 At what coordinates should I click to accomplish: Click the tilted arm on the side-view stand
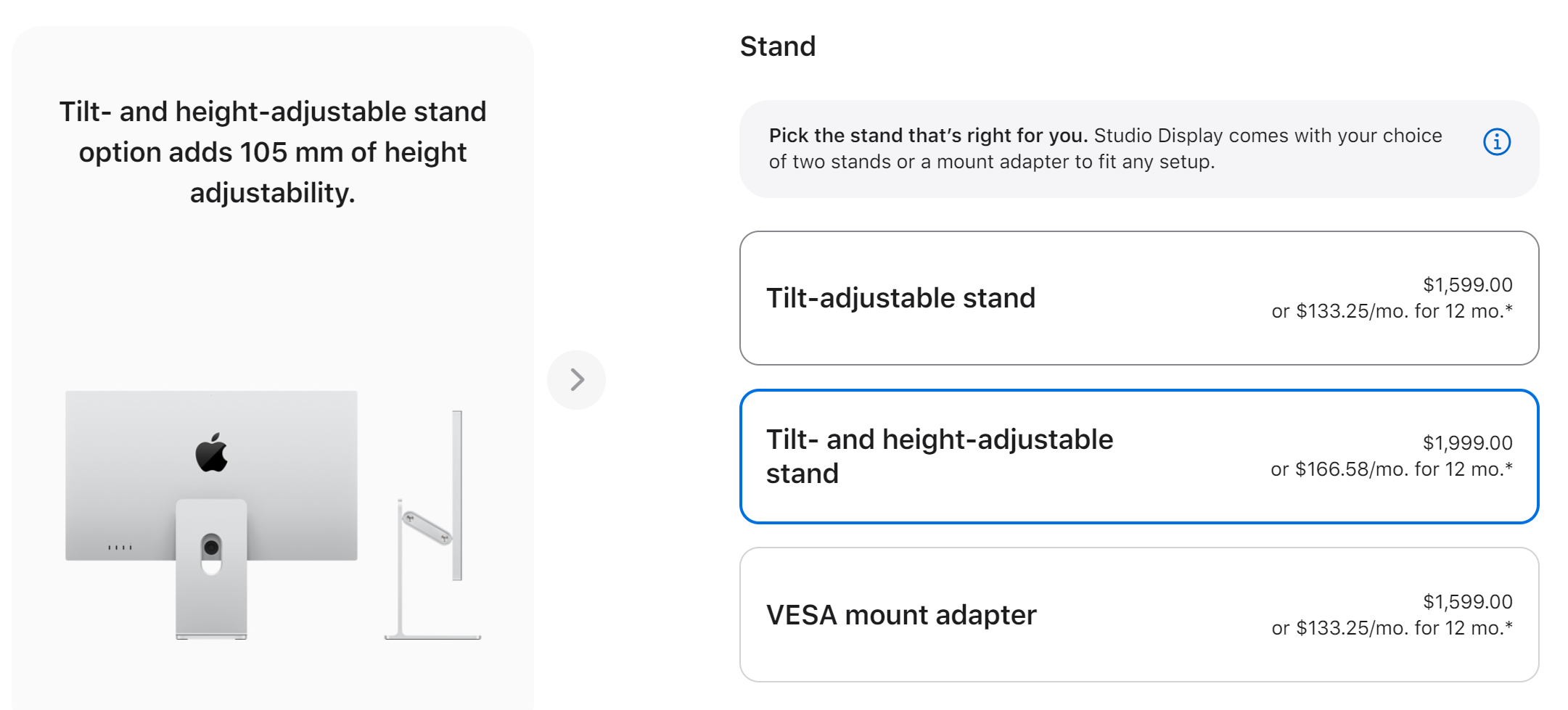(427, 527)
